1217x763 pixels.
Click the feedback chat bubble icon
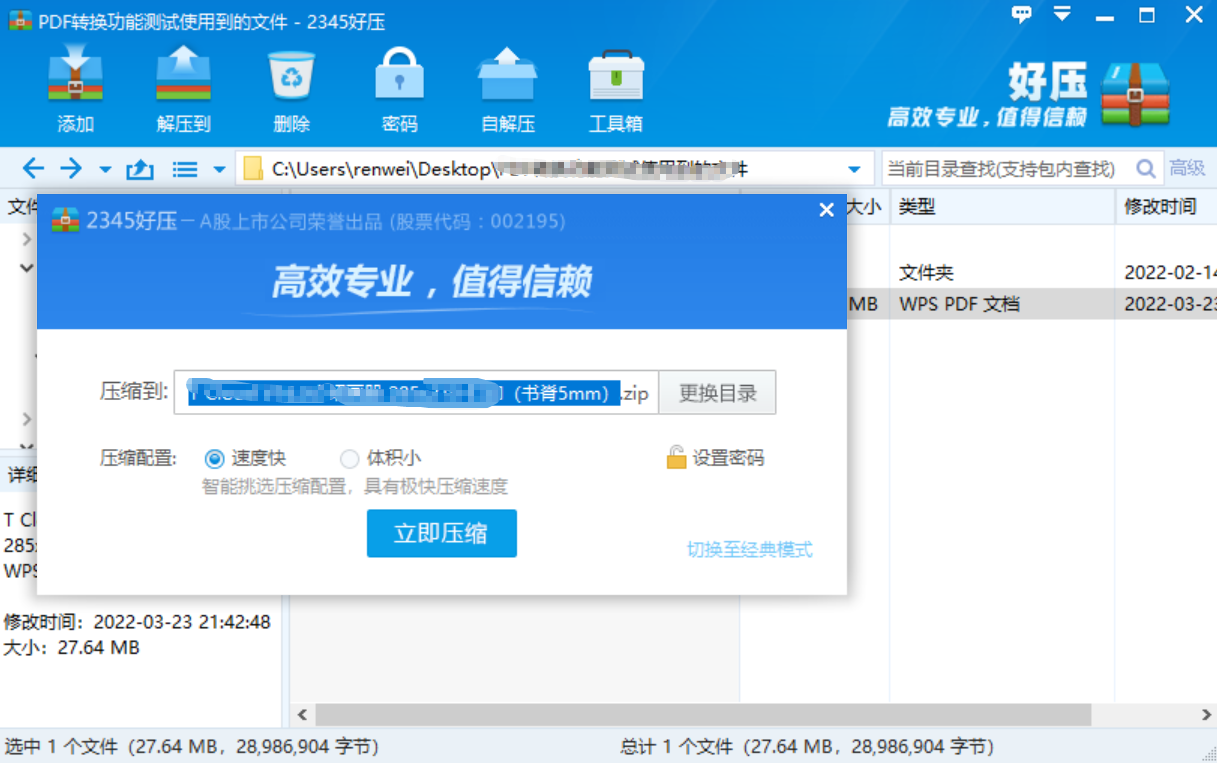click(x=1022, y=14)
